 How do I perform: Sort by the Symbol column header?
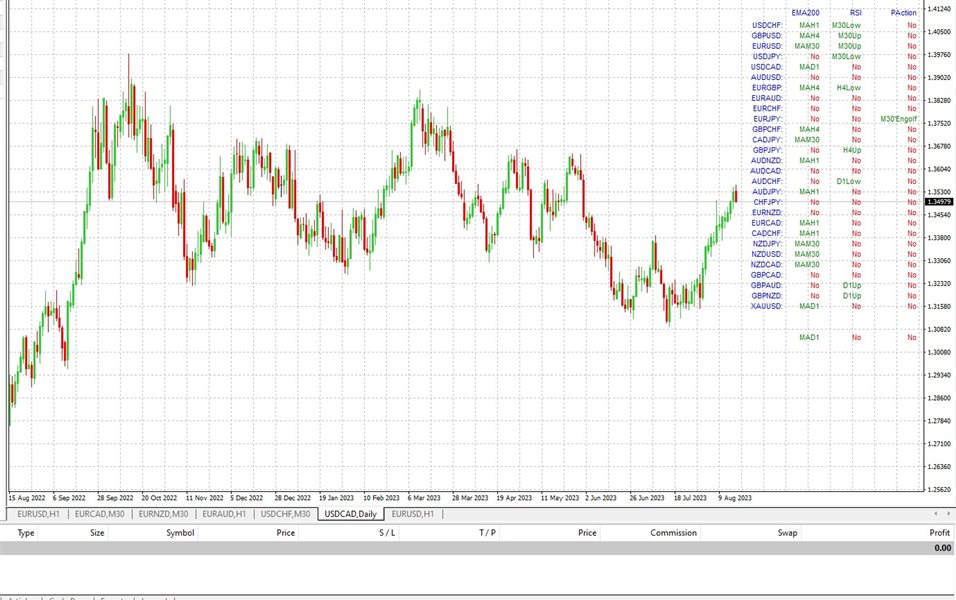click(x=180, y=533)
